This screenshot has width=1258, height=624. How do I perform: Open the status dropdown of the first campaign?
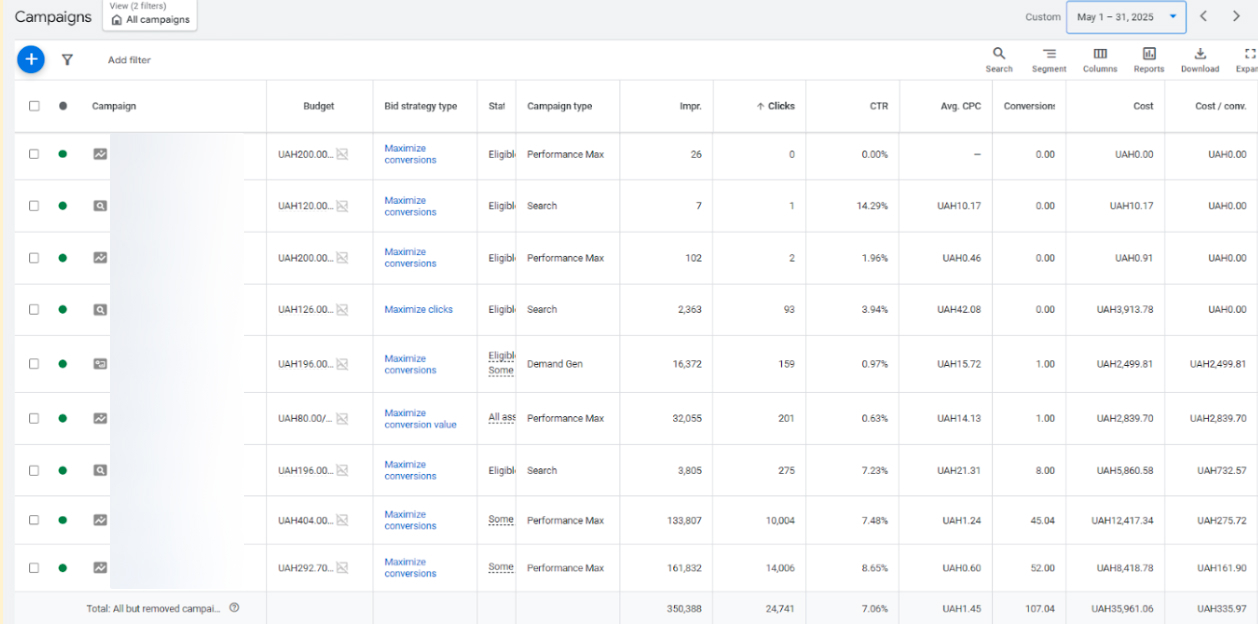[x=62, y=154]
